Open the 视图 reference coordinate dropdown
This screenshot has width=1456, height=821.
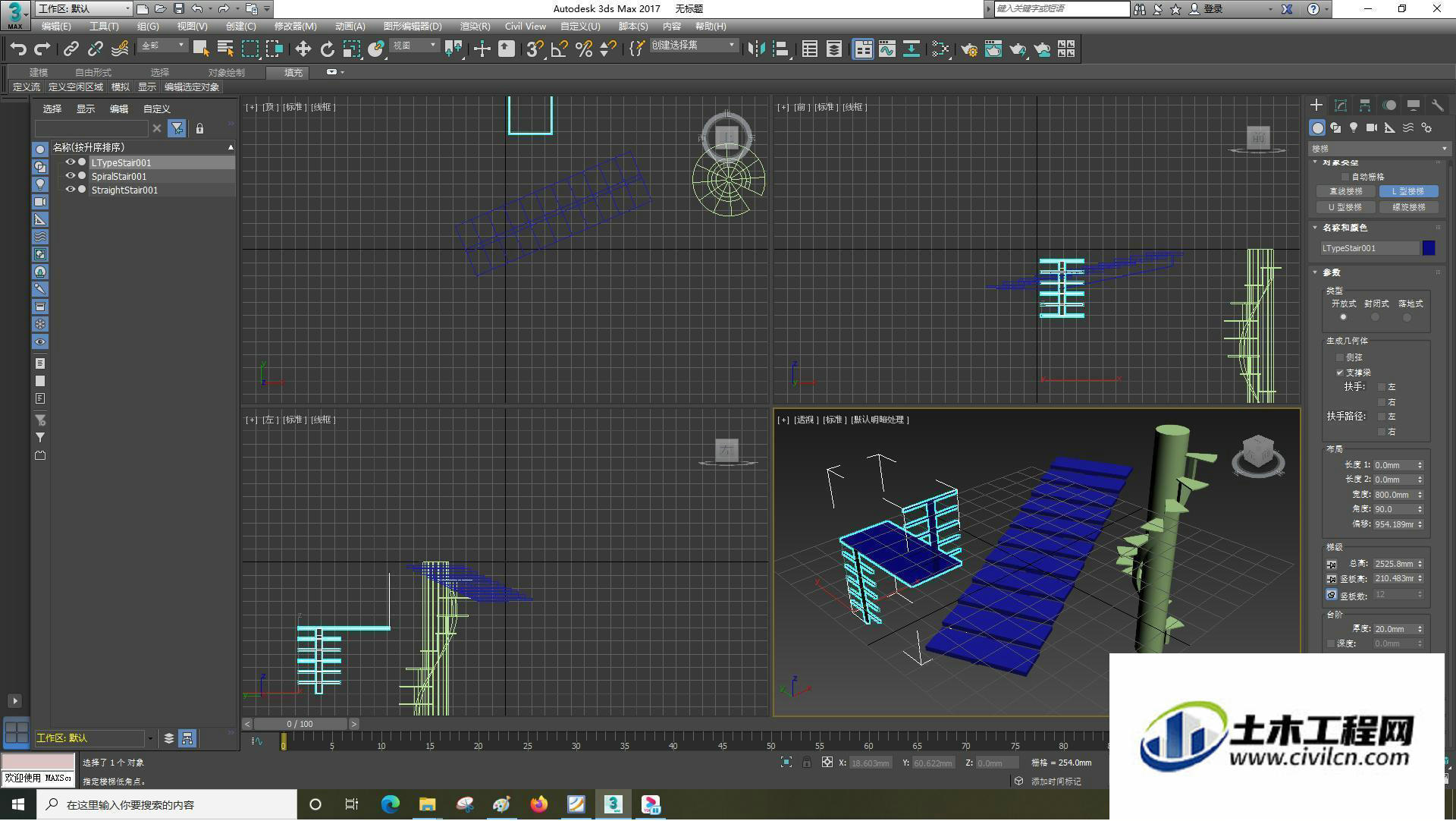(x=414, y=46)
